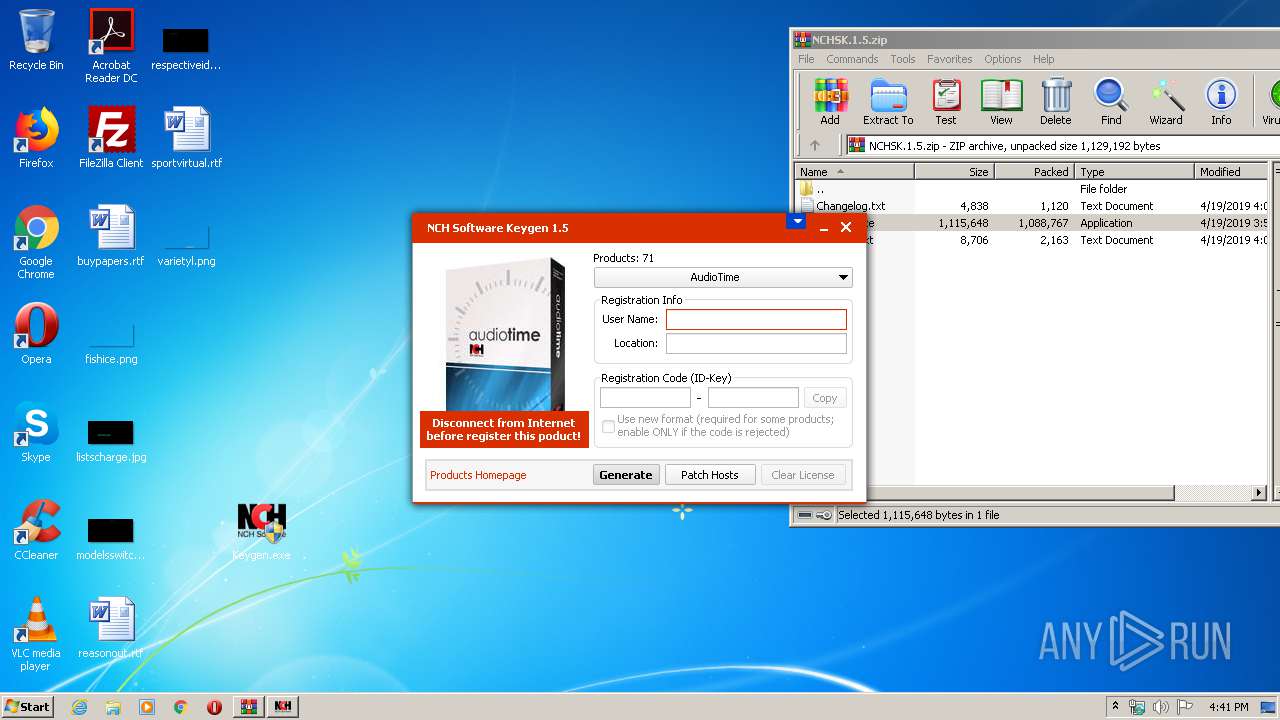This screenshot has width=1280, height=720.
Task: Open the media player taskbar icon
Action: pyautogui.click(x=147, y=707)
